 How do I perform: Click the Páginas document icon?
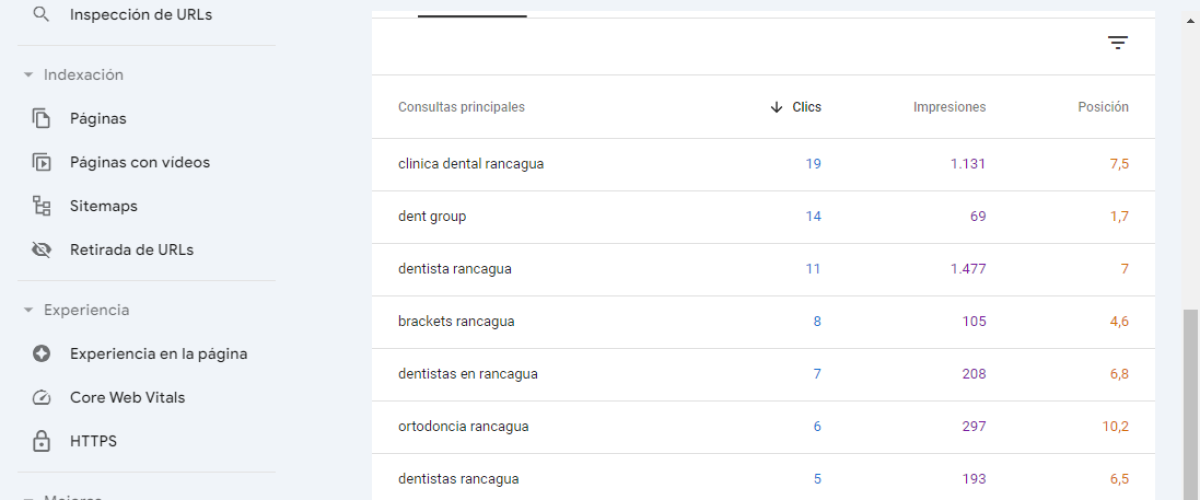pyautogui.click(x=41, y=118)
